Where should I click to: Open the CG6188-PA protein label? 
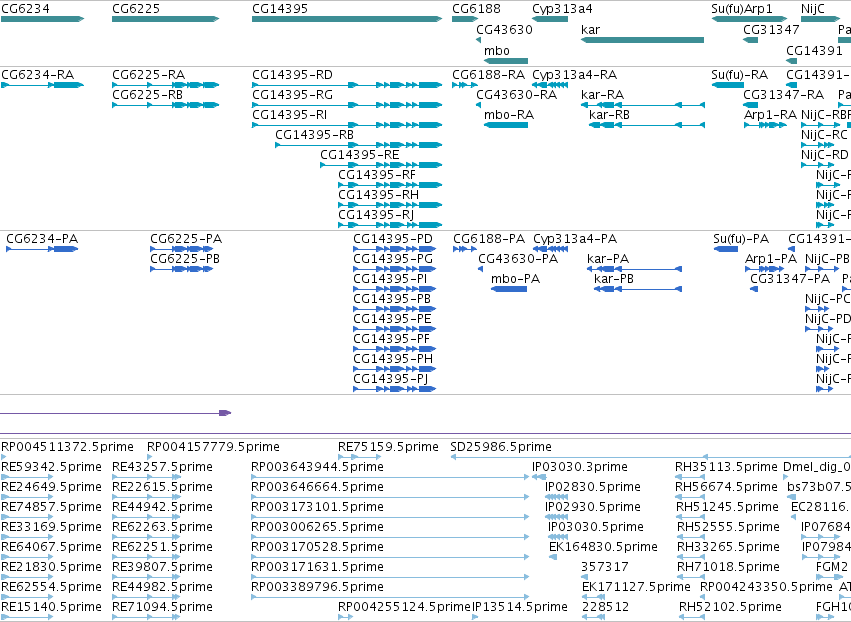489,239
